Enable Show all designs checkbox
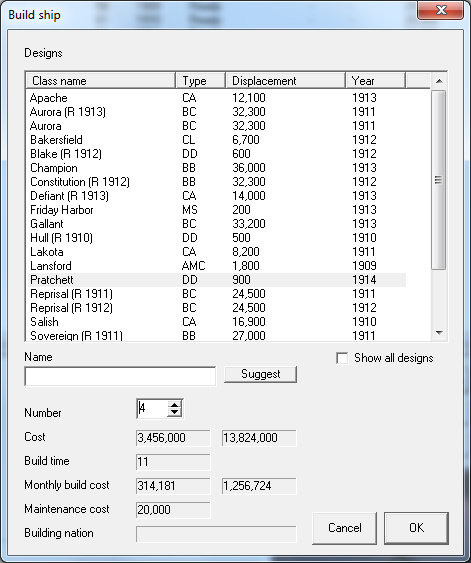Screen dimensions: 471x563 coord(342,358)
